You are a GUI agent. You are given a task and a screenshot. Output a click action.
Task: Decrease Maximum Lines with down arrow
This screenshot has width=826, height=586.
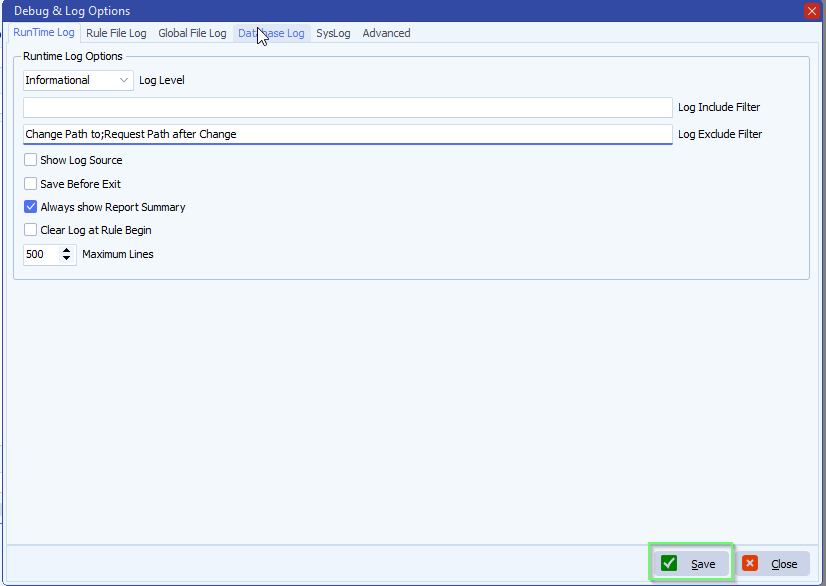coord(67,259)
